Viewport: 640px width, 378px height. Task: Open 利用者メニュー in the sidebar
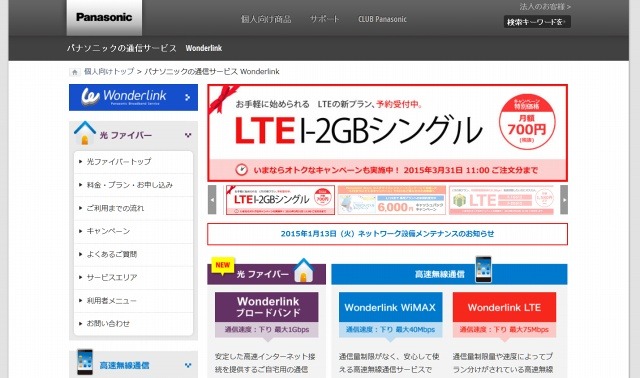tap(133, 301)
